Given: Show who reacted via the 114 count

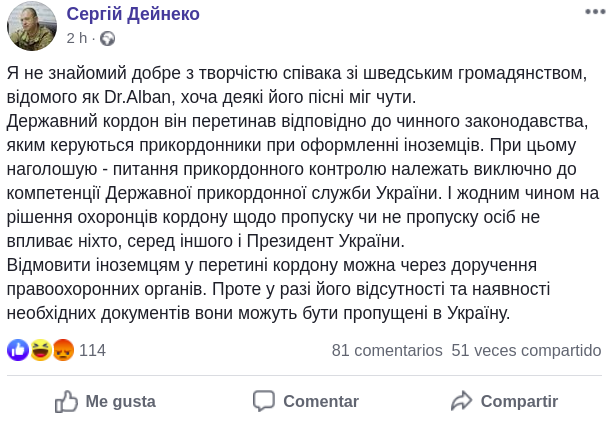Looking at the screenshot, I should point(92,350).
